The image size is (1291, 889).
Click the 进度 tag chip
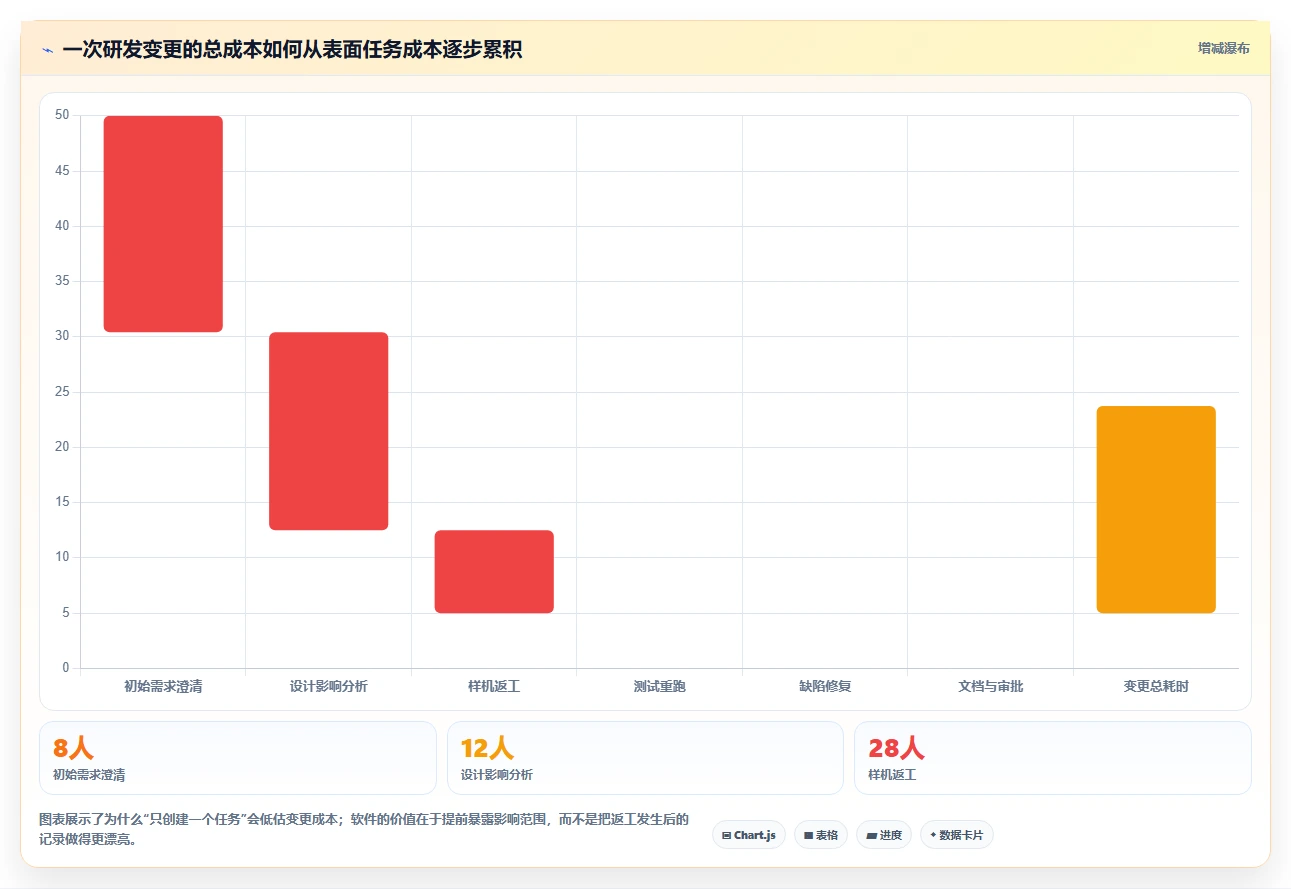click(884, 835)
